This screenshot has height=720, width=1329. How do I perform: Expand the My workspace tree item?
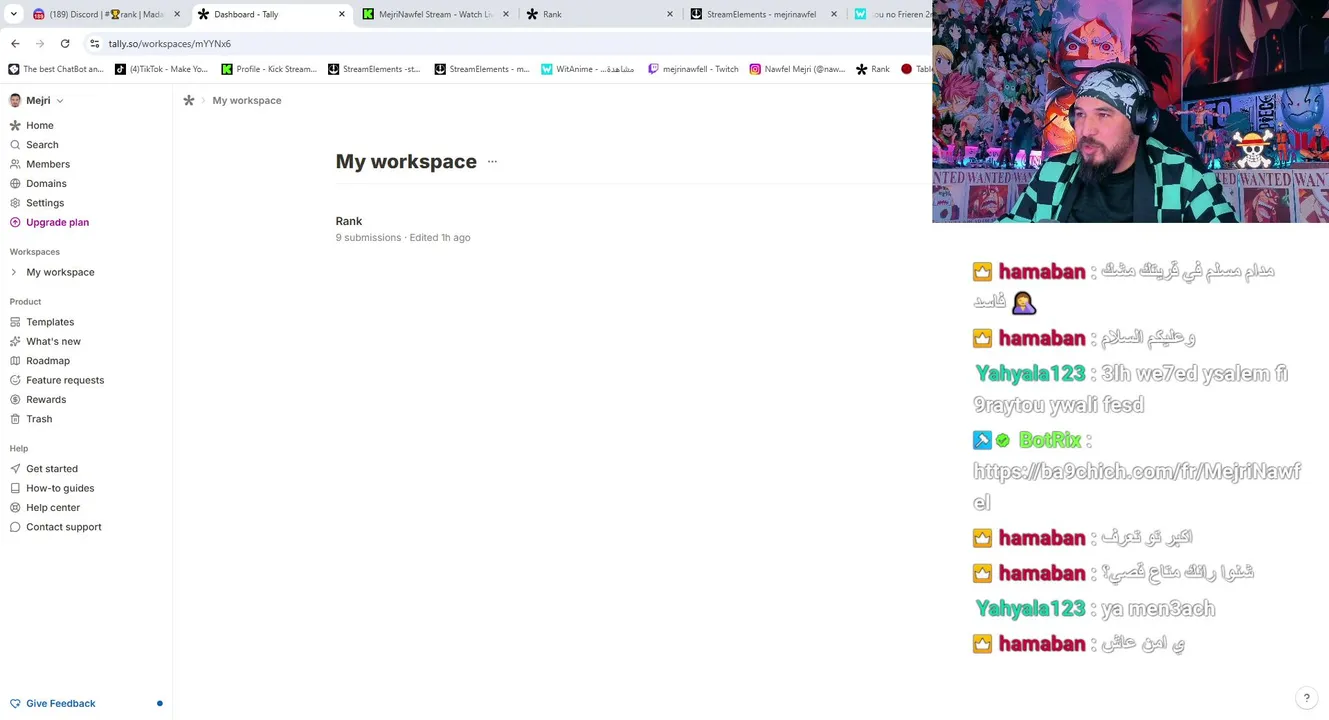(x=14, y=272)
